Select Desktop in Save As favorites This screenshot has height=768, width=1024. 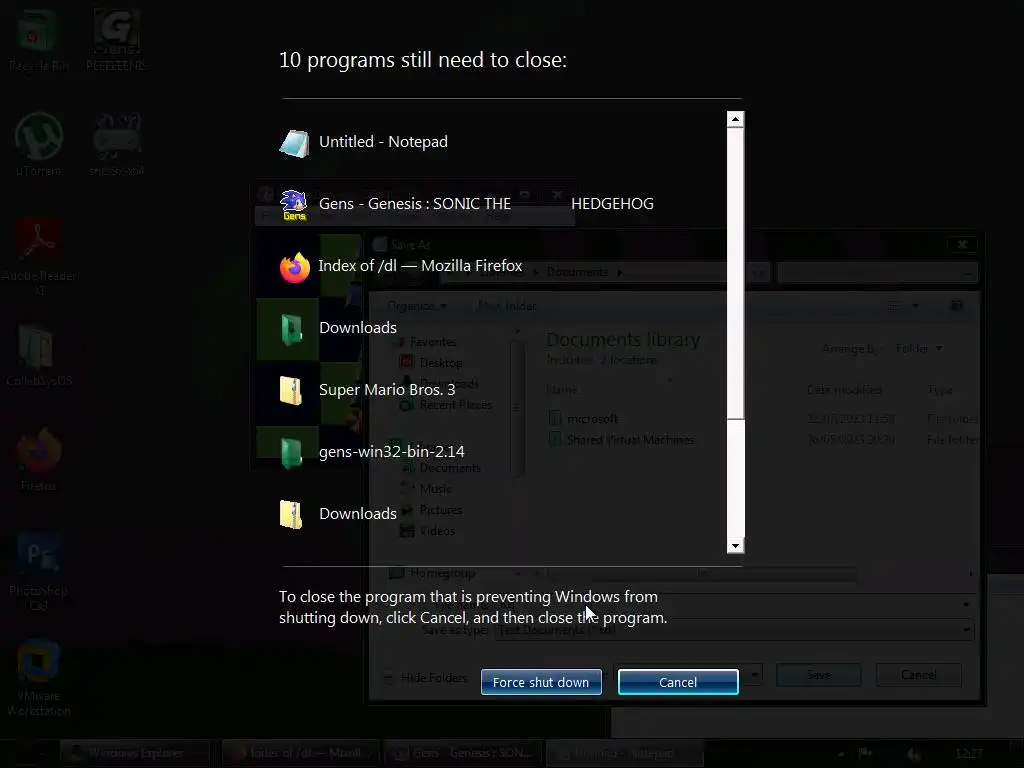pyautogui.click(x=431, y=362)
